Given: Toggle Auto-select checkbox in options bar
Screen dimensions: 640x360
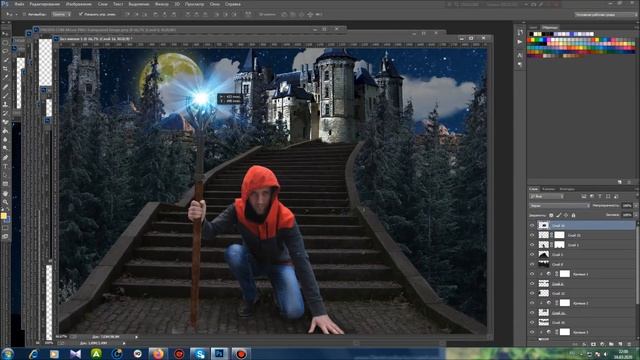Looking at the screenshot, I should coord(24,14).
